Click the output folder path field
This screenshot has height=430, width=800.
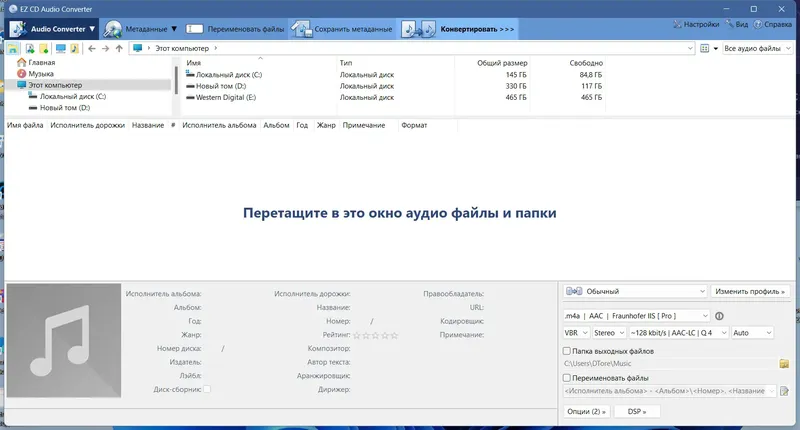click(x=669, y=364)
